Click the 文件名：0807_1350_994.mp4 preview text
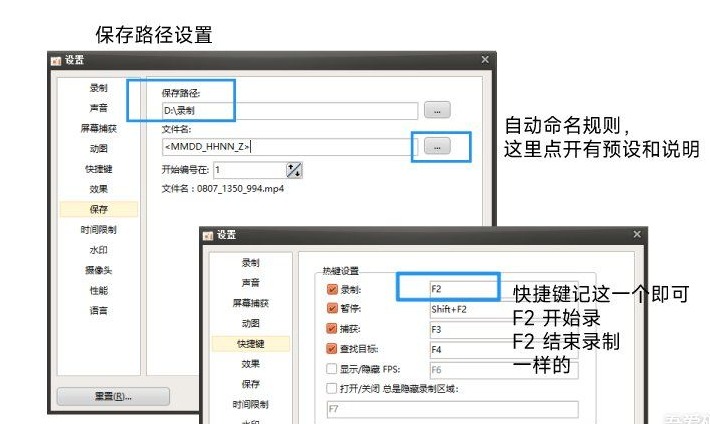710x424 pixels. (x=223, y=188)
